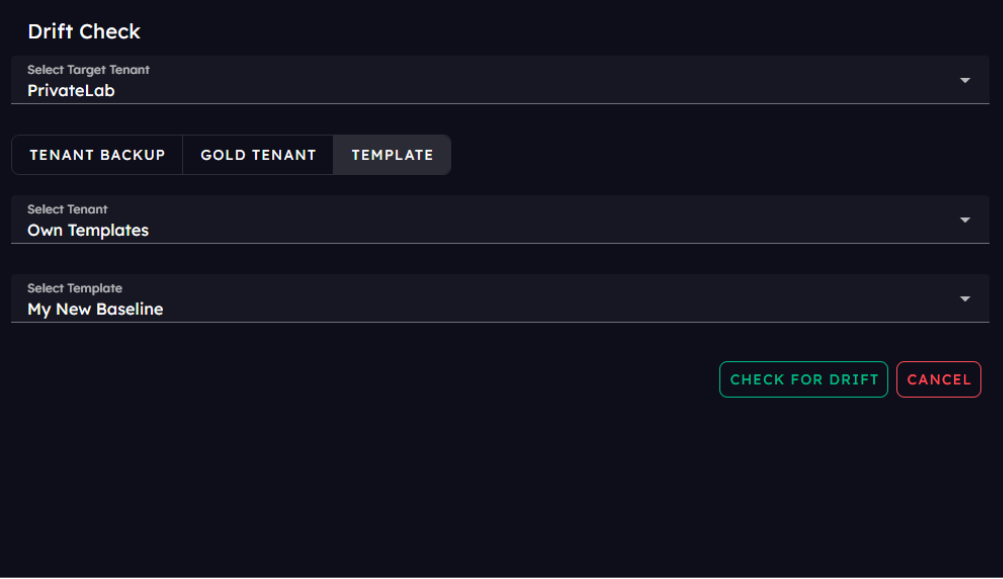Click the 'Select Template' field label
This screenshot has width=1003, height=579.
click(x=75, y=288)
